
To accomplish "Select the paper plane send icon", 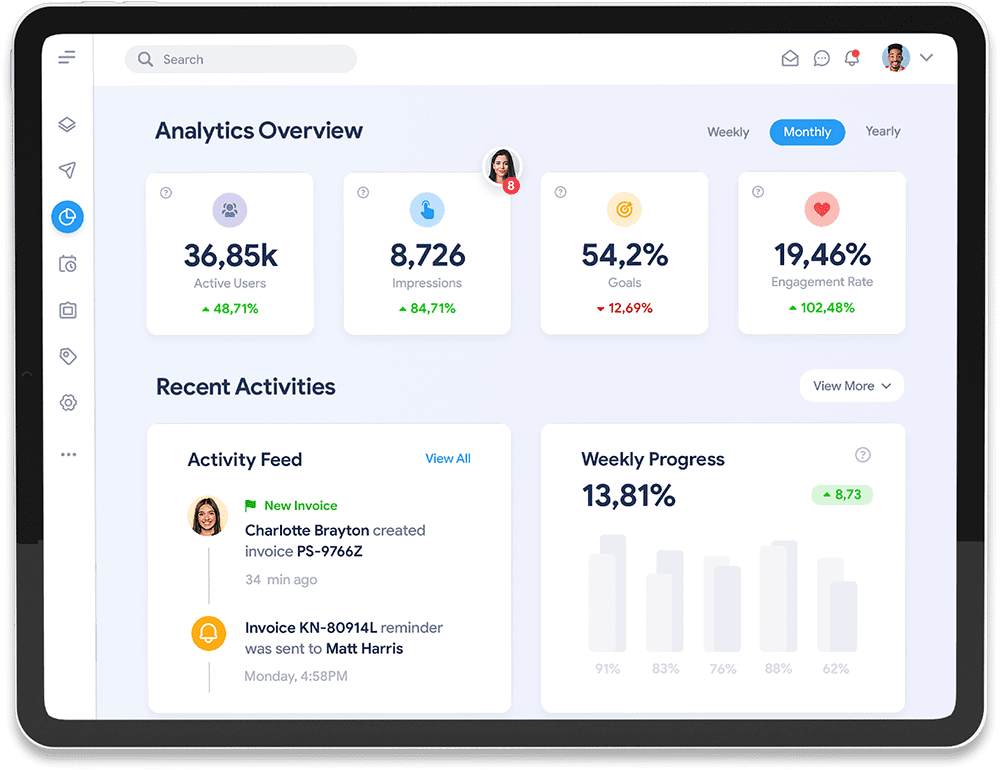I will (x=67, y=170).
